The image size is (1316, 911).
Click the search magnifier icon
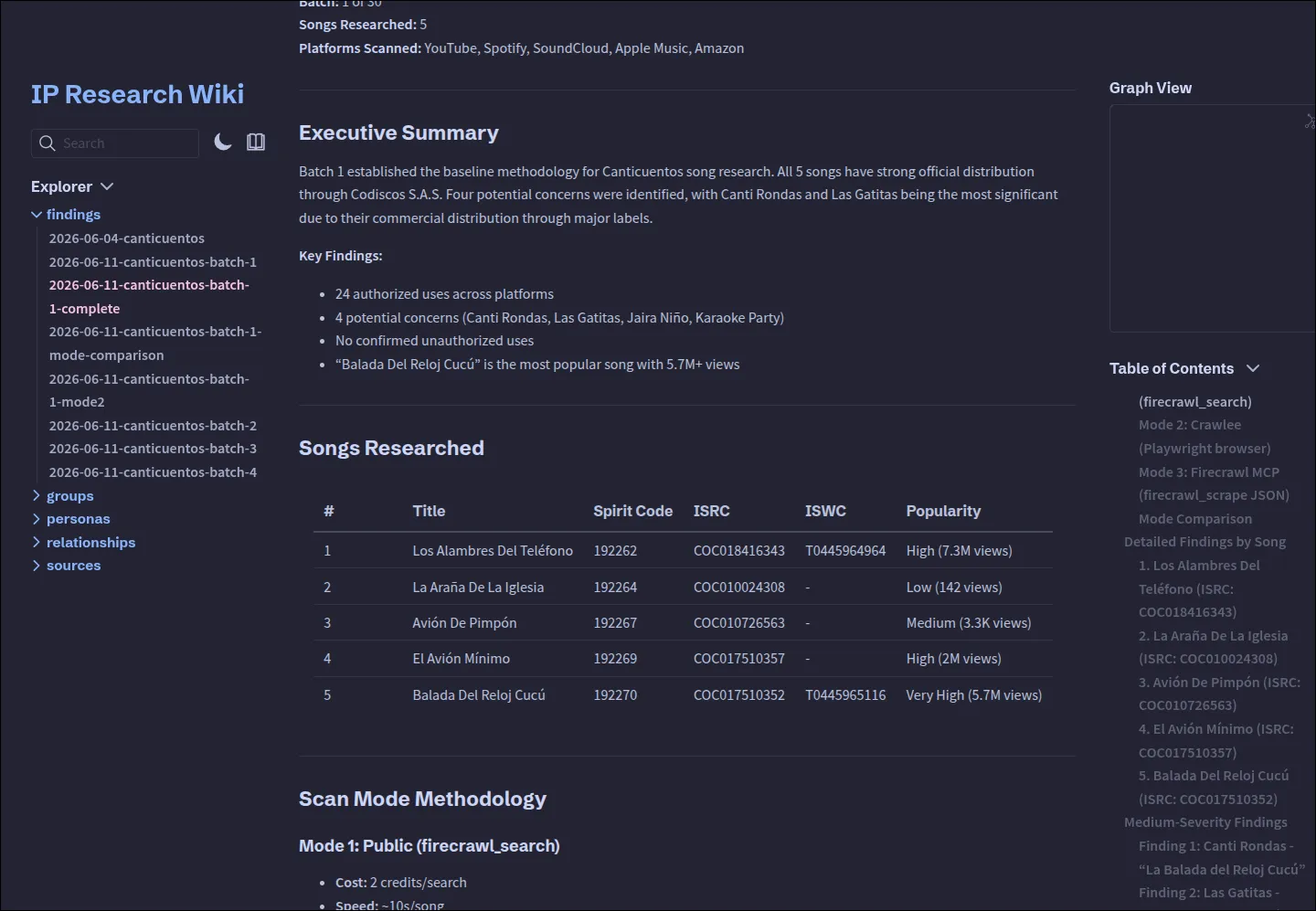point(48,143)
